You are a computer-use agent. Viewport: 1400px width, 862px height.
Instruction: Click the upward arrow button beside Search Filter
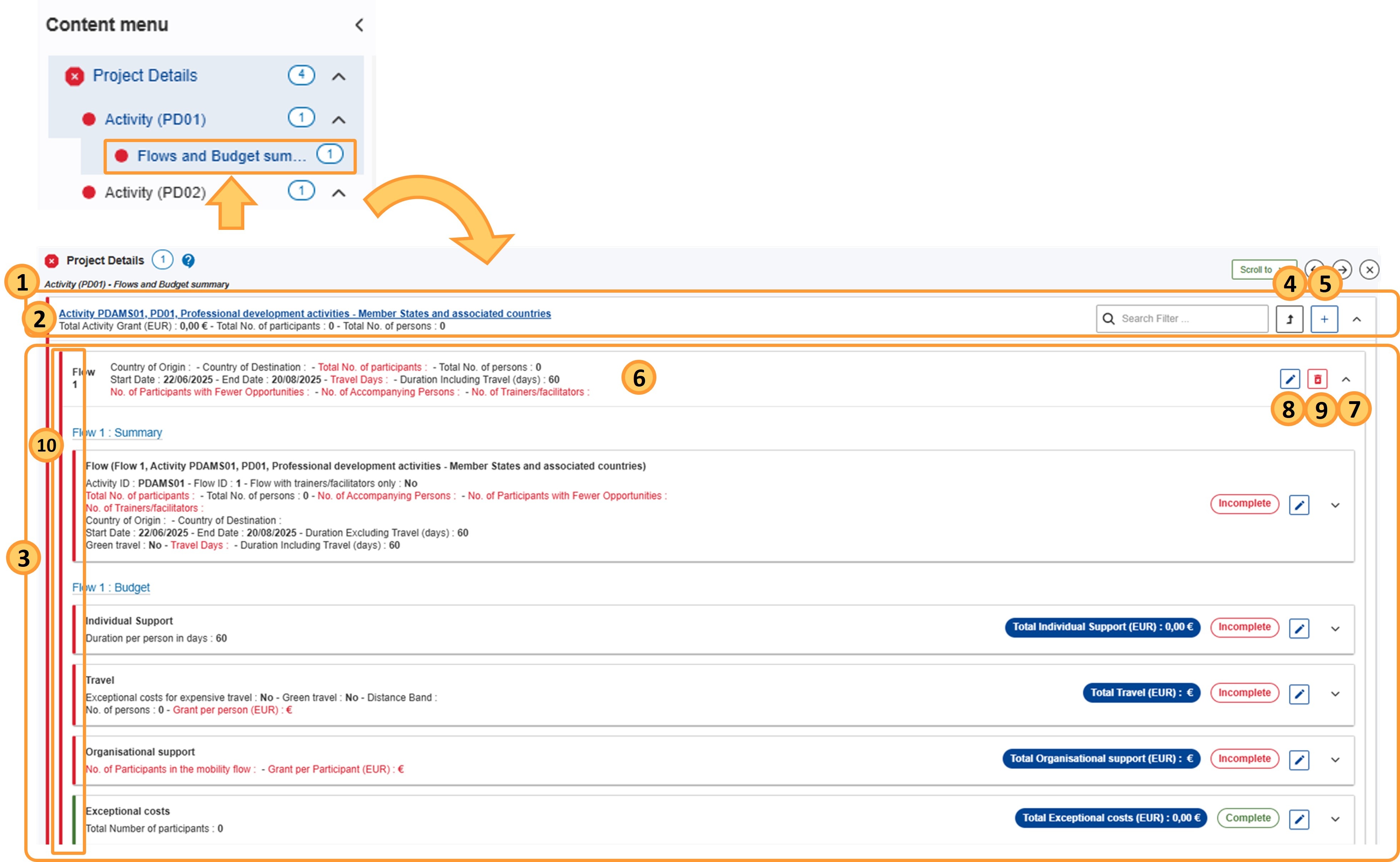(1289, 319)
